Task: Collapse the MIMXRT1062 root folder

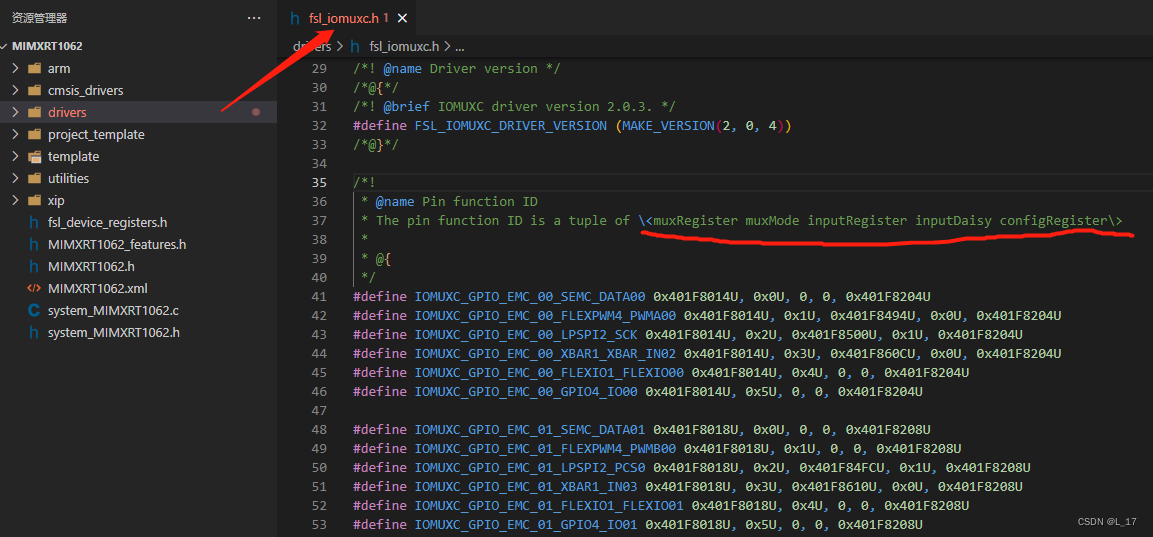Action: click(x=5, y=46)
